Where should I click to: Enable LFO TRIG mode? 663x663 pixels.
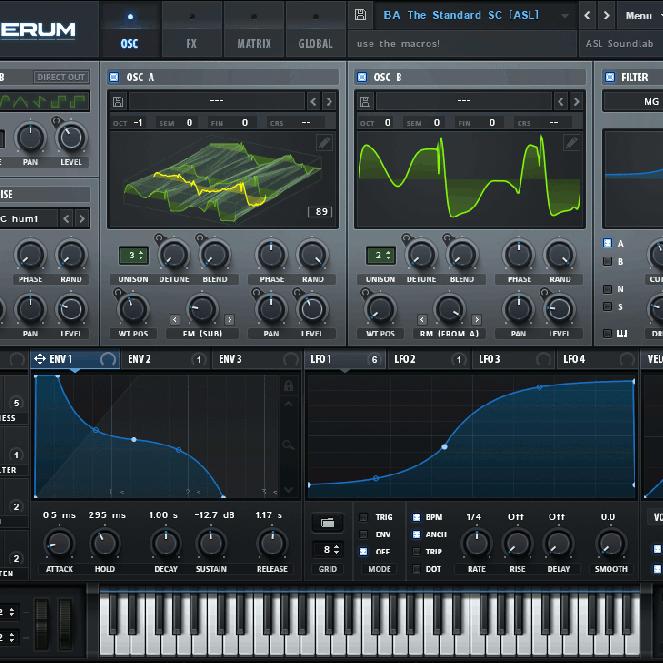363,517
